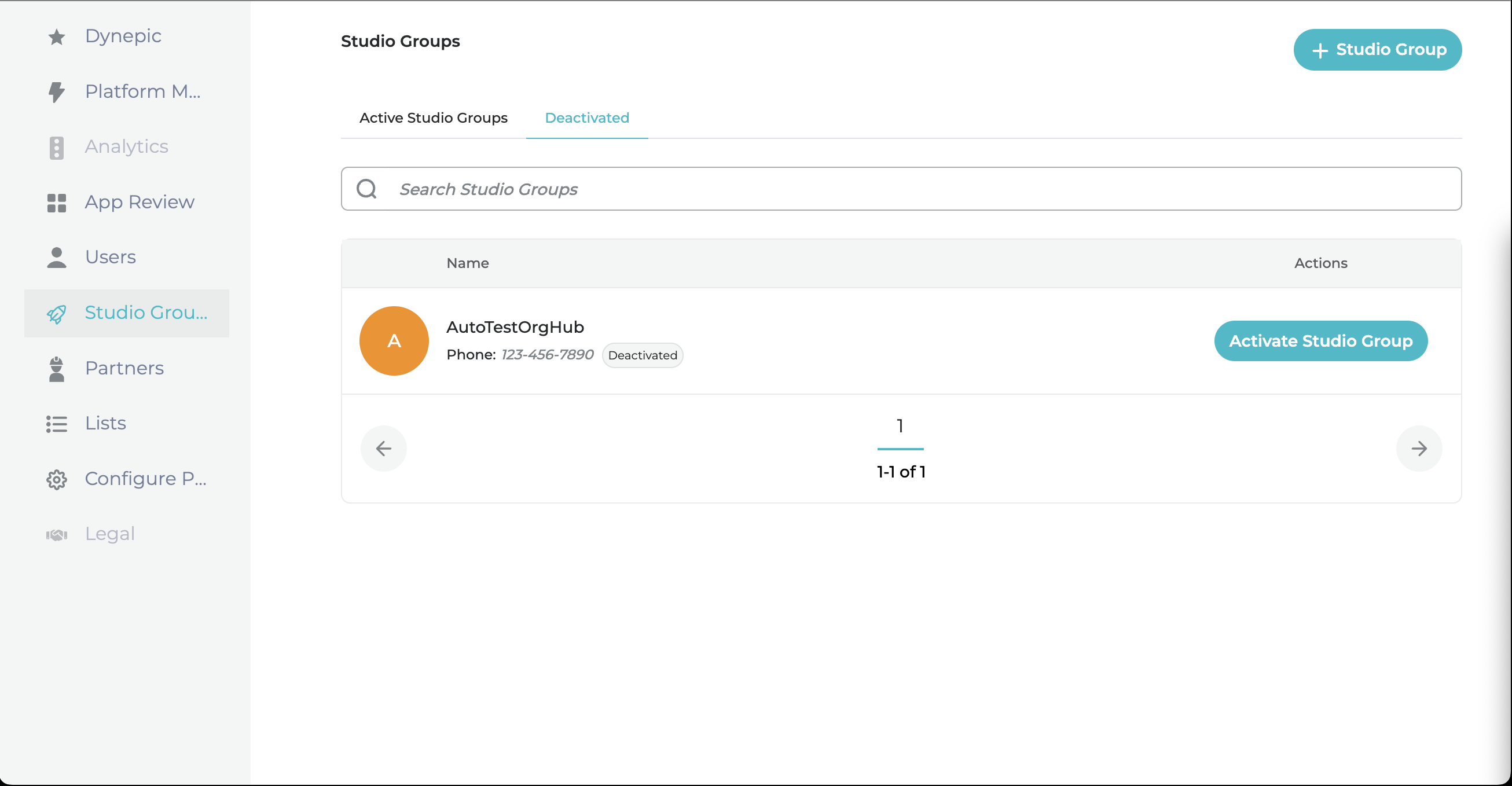This screenshot has width=1512, height=786.
Task: Select the Deactivated tab
Action: 586,118
